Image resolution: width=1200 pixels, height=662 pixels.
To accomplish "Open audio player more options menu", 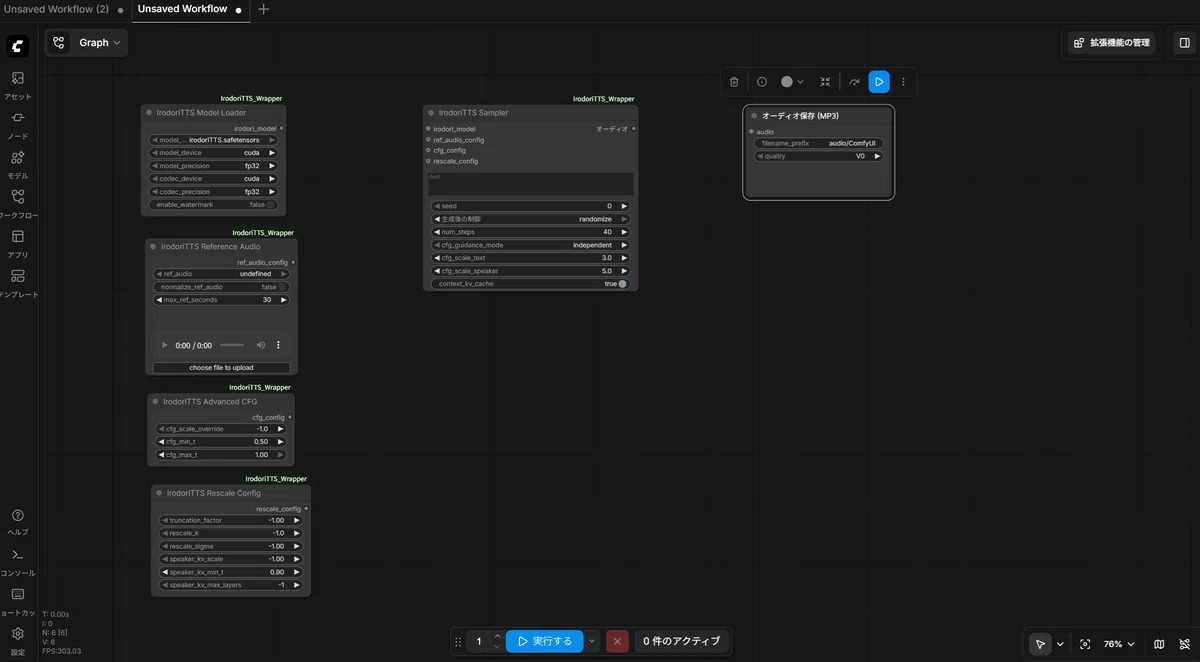I will 278,345.
